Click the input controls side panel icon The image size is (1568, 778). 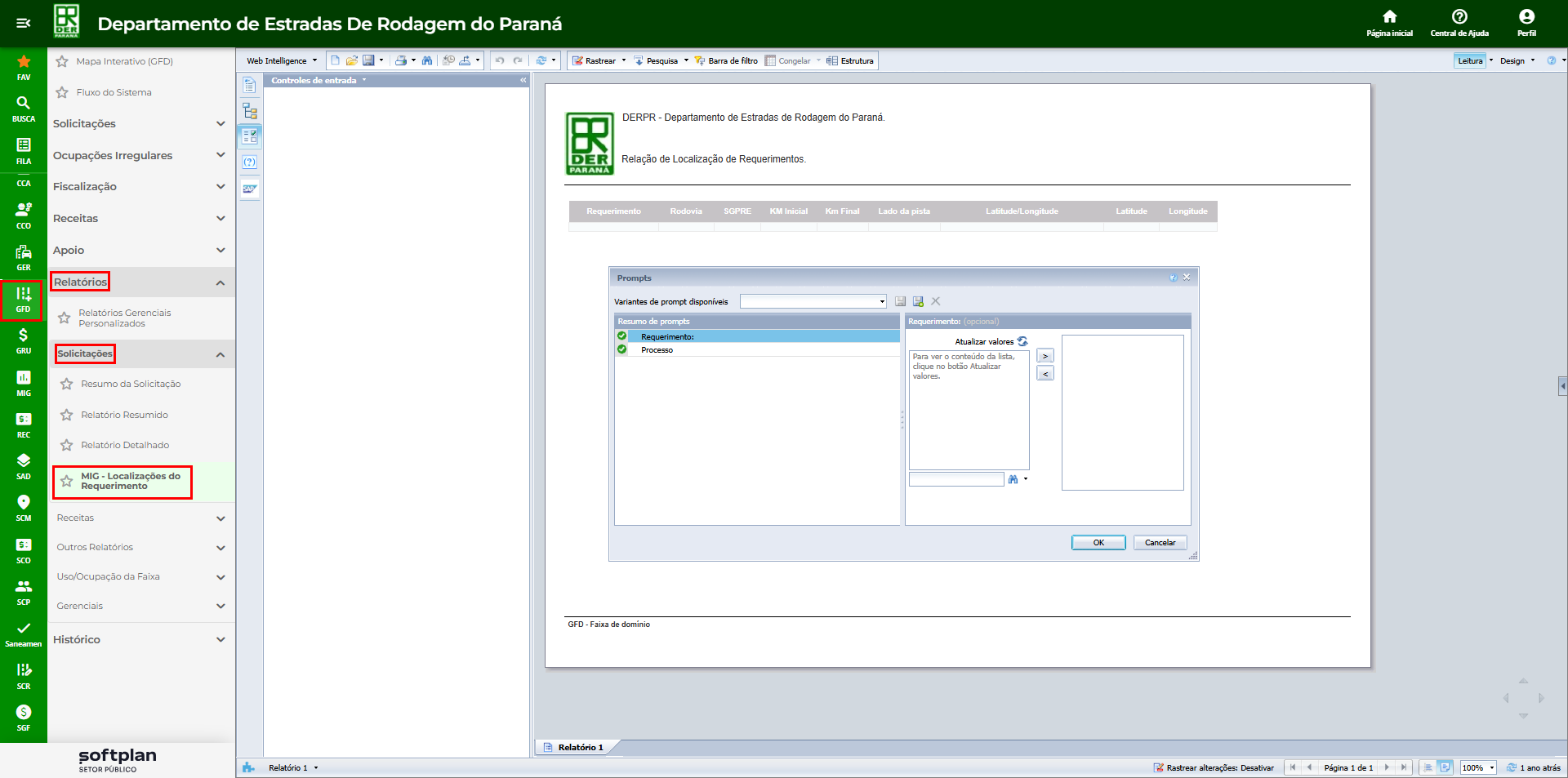[x=250, y=136]
